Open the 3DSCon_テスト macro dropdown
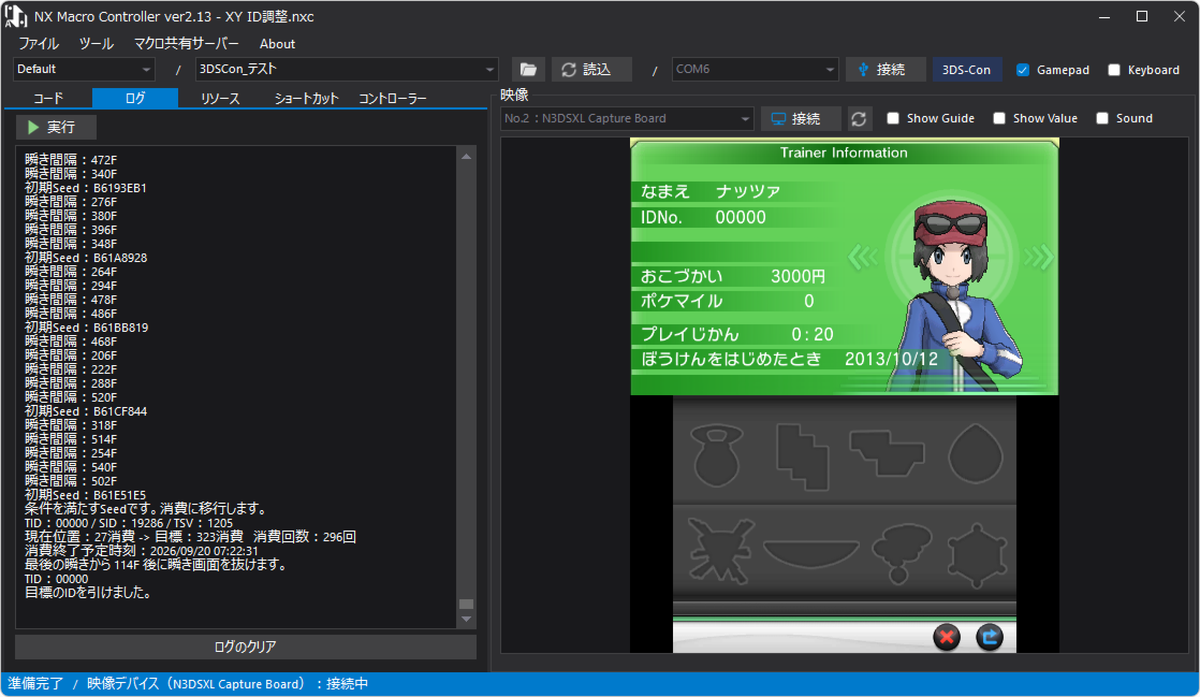 [346, 69]
